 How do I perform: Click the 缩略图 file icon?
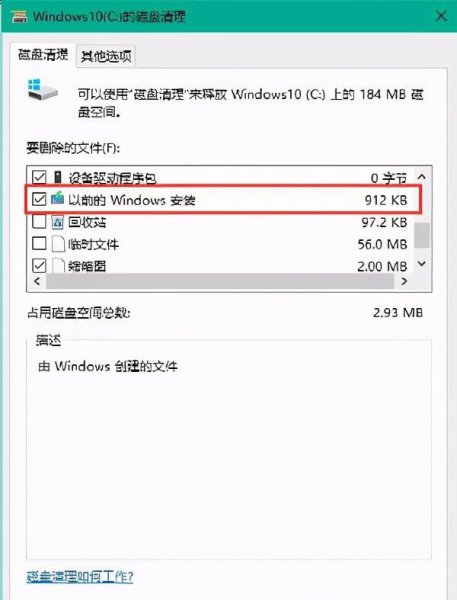point(58,265)
